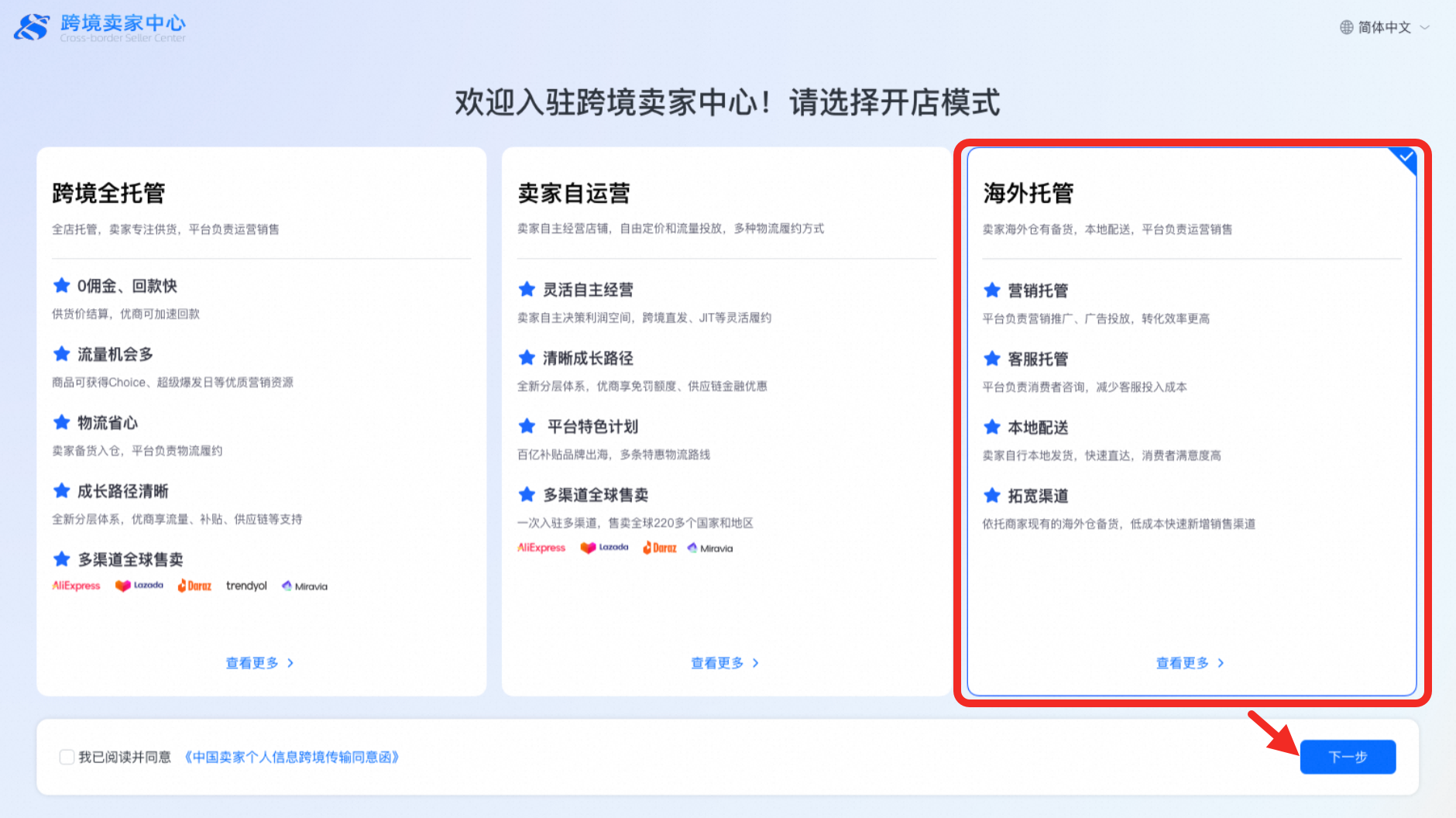This screenshot has width=1456, height=818.
Task: Open the 中国卖家个人信息跨境传输同意函 link
Action: (291, 757)
